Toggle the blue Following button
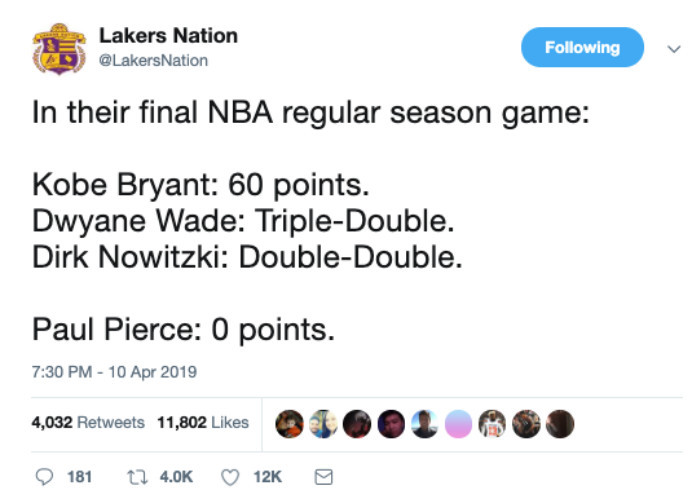This screenshot has width=692, height=490. point(582,47)
